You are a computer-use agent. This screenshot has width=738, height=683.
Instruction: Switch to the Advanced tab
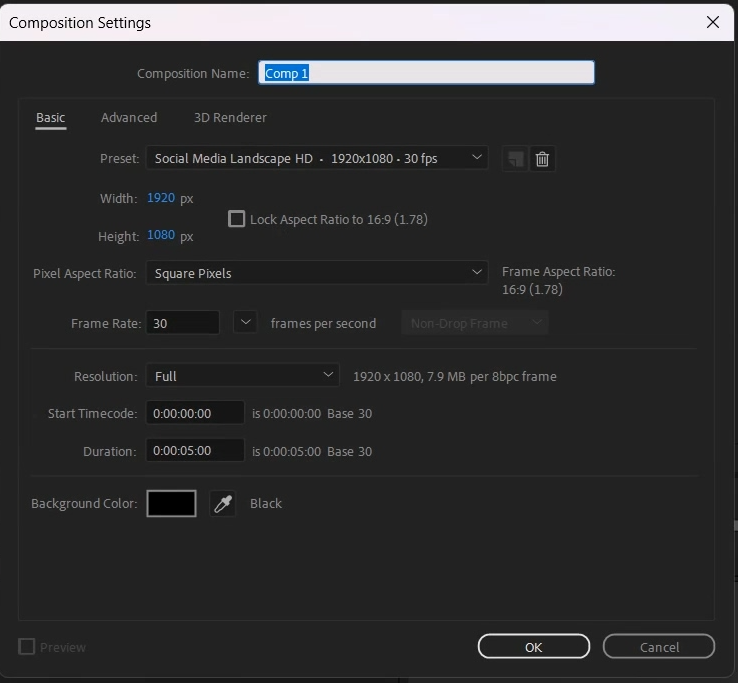(129, 118)
